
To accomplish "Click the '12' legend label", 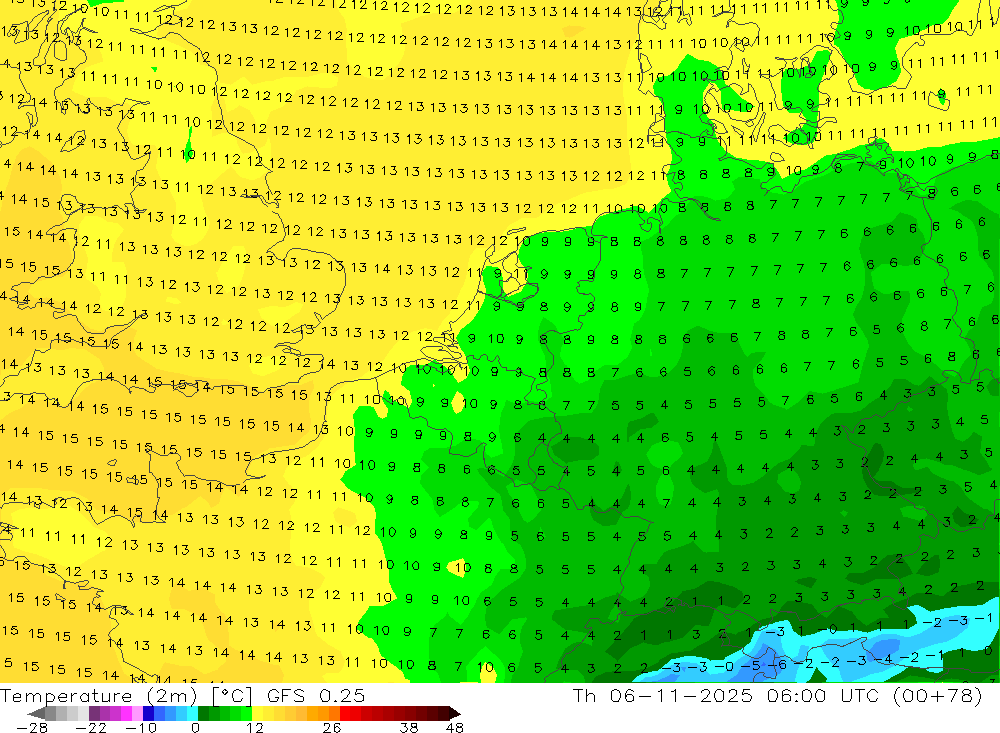I will (255, 727).
